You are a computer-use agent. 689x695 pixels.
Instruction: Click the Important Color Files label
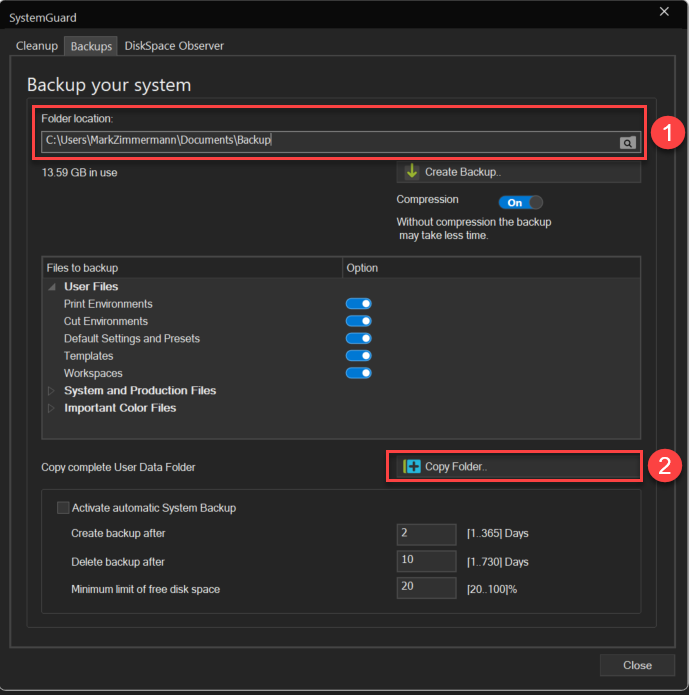click(x=120, y=408)
